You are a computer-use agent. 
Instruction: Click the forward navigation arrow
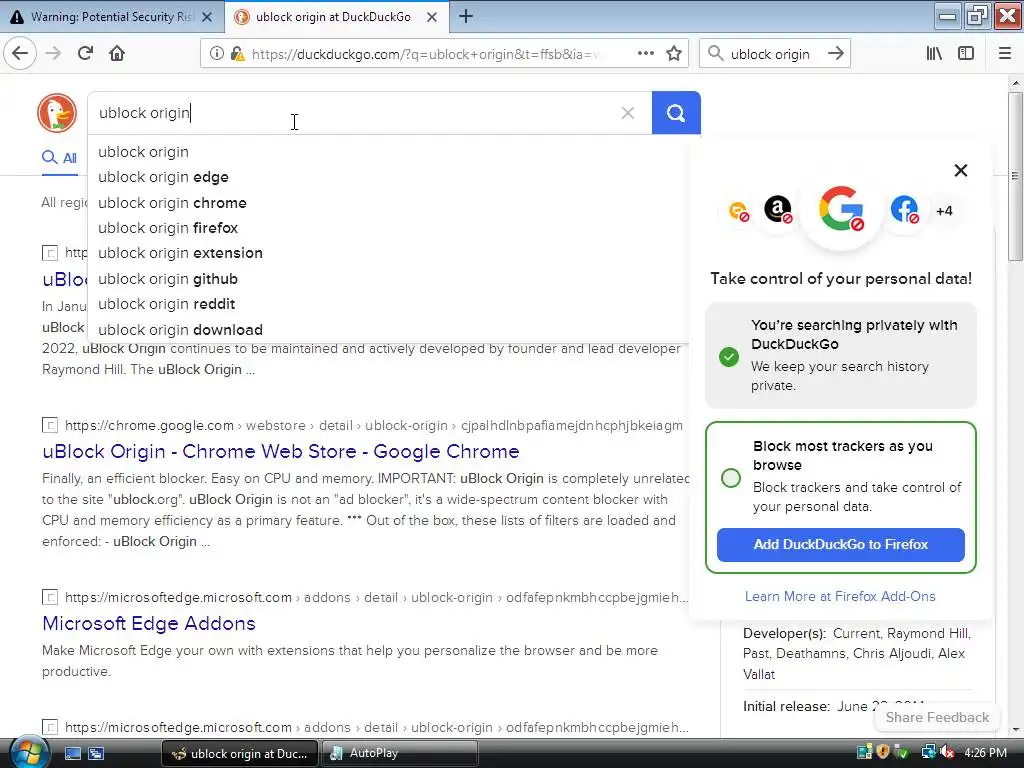[54, 54]
